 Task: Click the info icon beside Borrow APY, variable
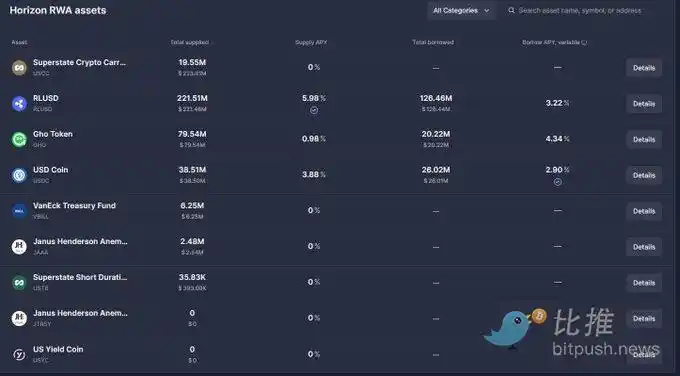pyautogui.click(x=584, y=43)
